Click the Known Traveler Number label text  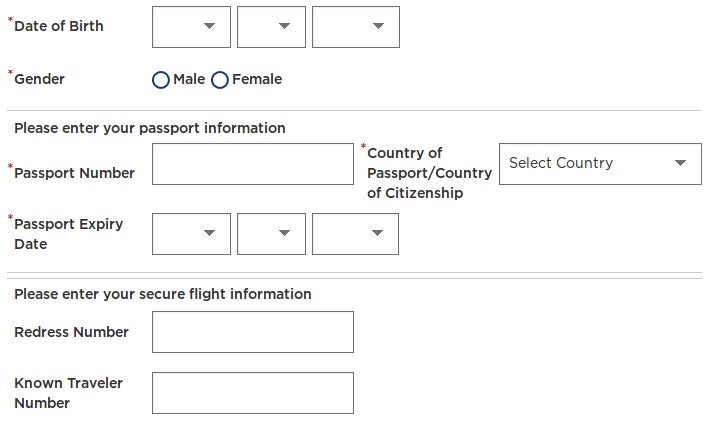(66, 393)
